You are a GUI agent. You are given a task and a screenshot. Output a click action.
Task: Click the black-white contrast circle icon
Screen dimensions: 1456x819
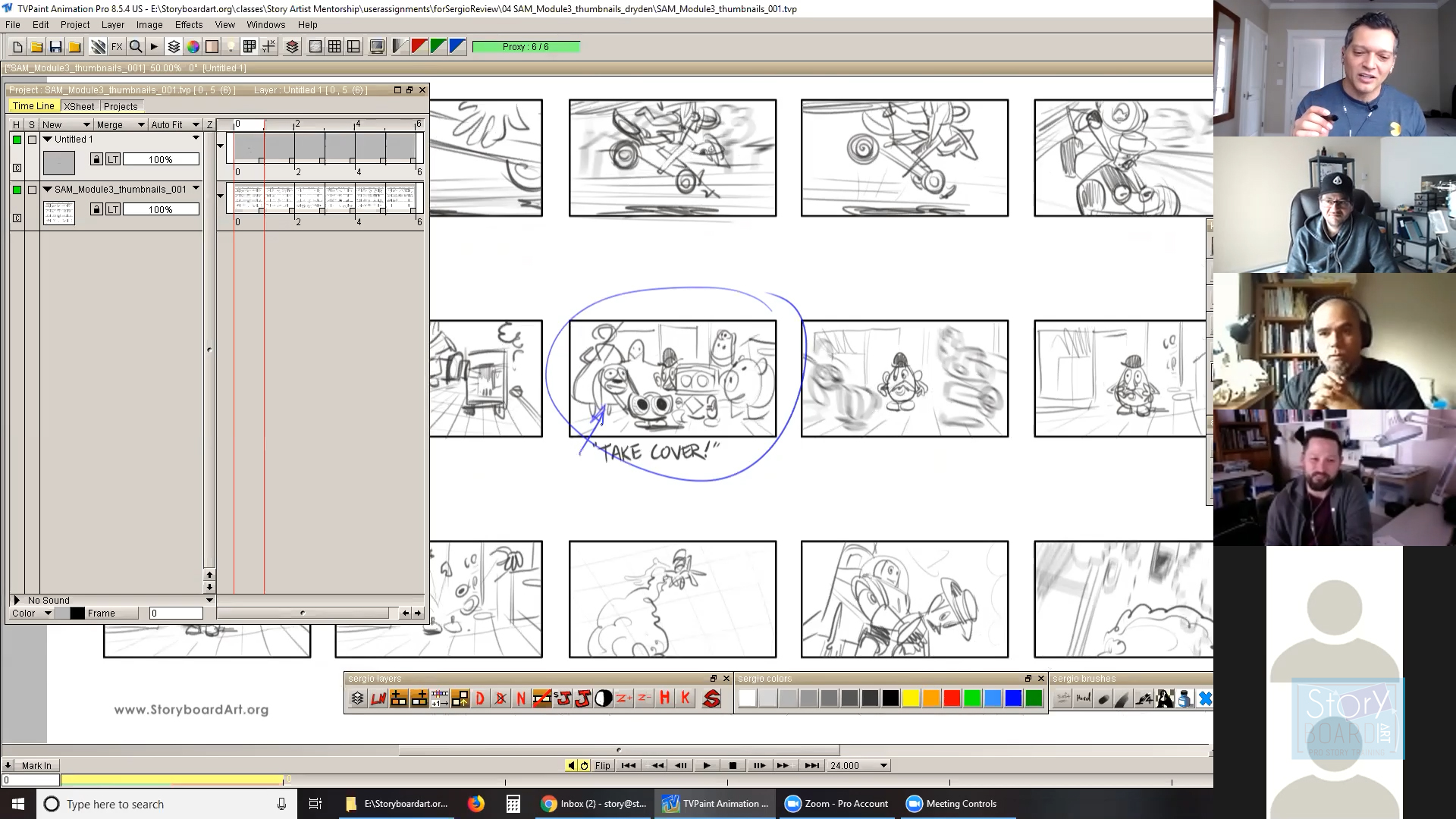(x=604, y=698)
